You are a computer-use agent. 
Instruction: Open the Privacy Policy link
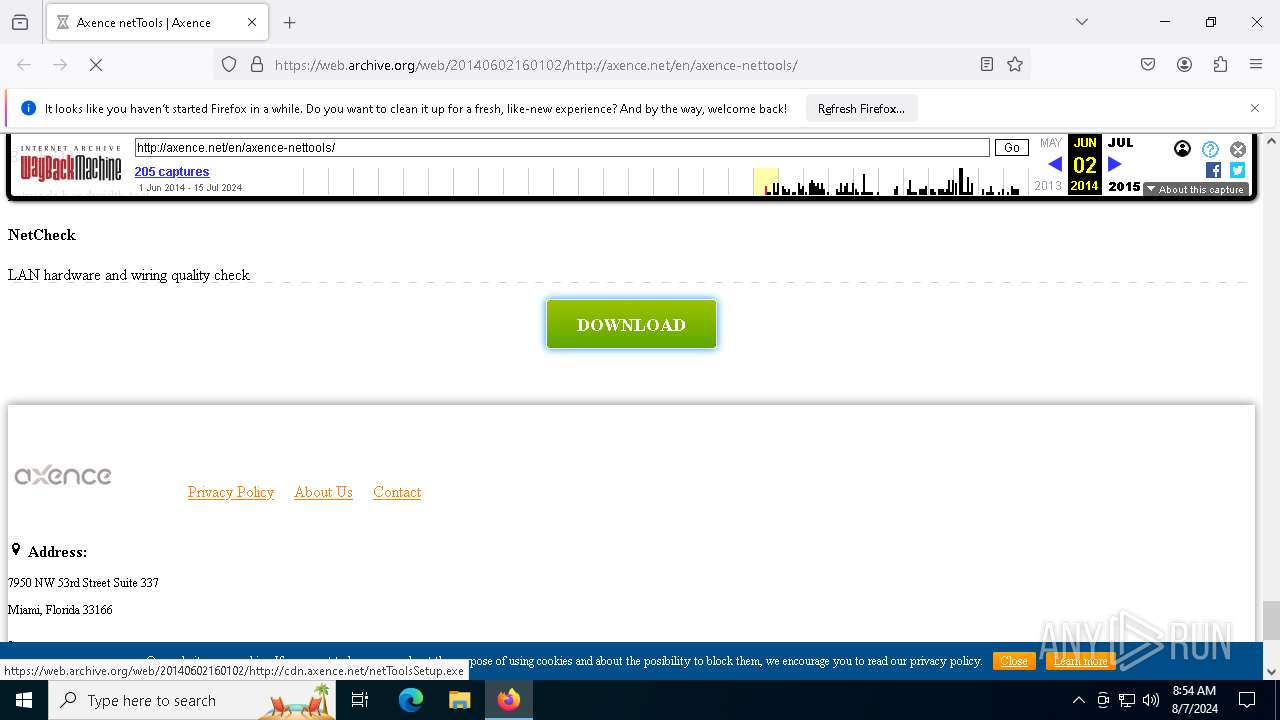click(x=231, y=492)
